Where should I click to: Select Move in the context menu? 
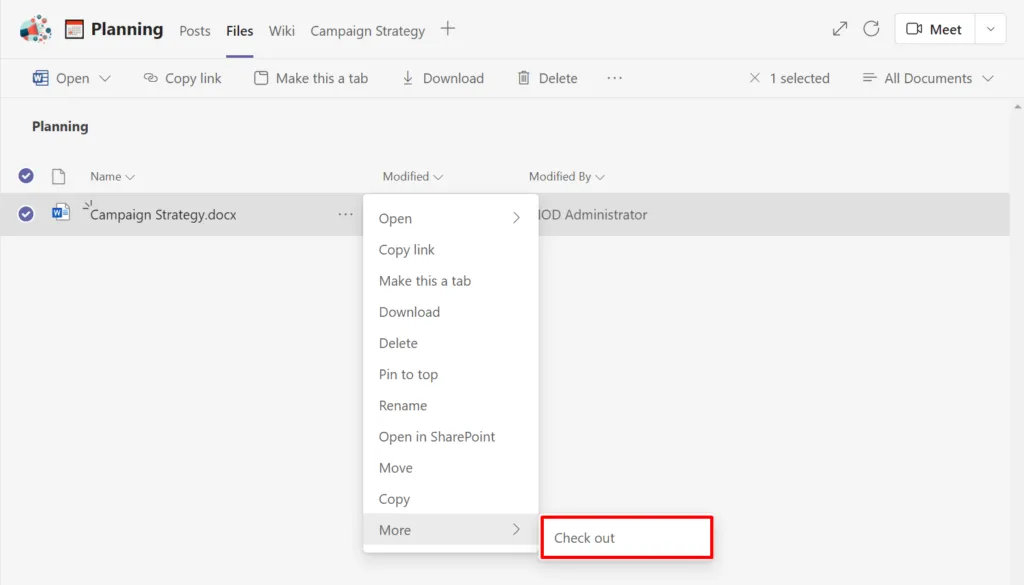tap(451, 467)
